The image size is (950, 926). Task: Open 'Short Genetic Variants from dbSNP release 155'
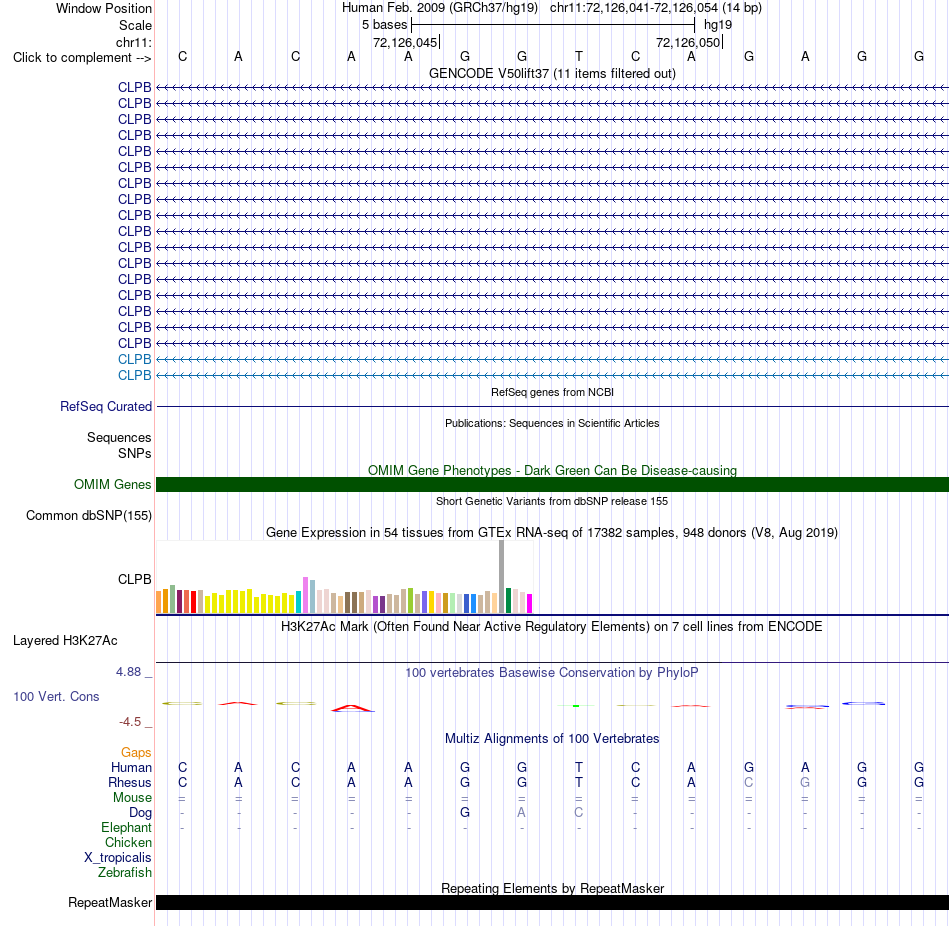coord(552,501)
